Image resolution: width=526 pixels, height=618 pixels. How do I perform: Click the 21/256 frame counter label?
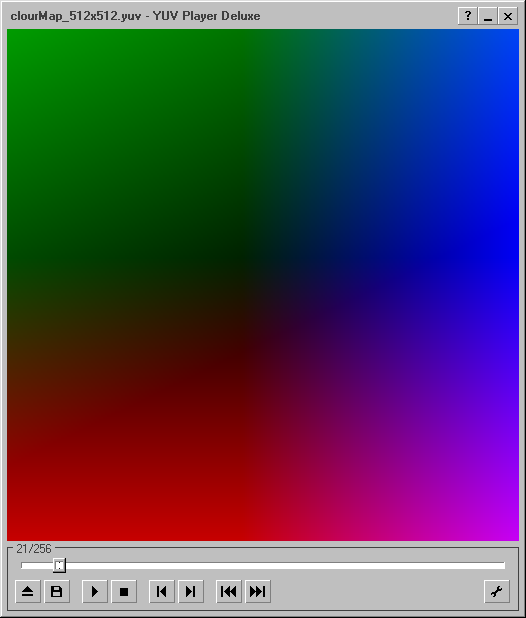click(34, 549)
